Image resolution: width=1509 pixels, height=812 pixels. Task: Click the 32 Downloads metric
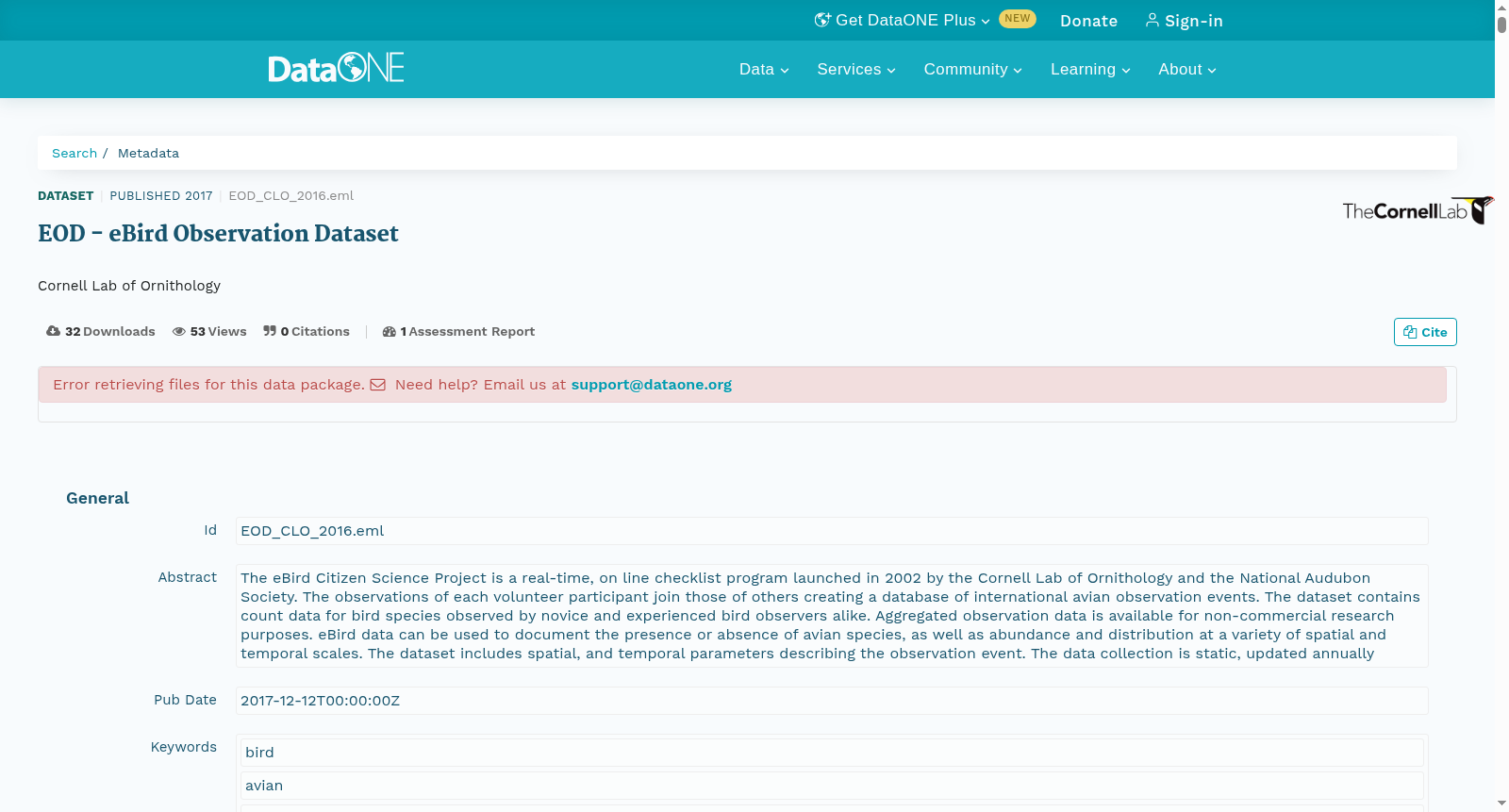101,331
